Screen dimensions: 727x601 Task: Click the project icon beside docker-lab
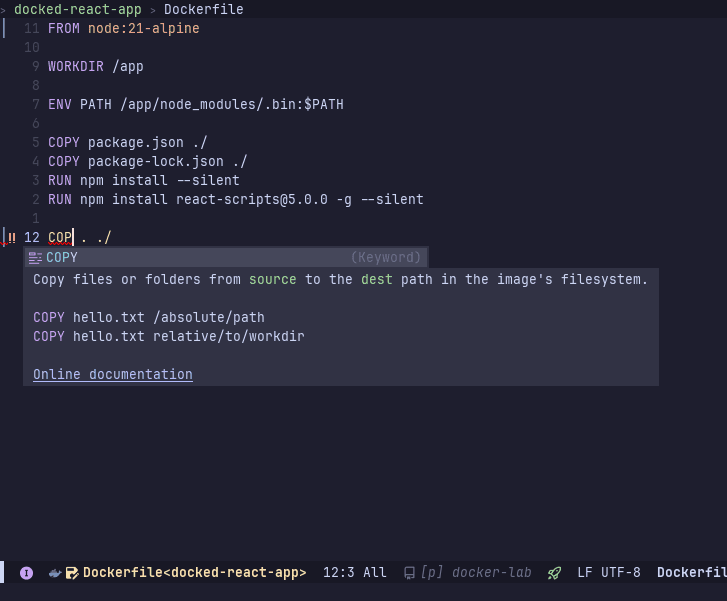409,573
